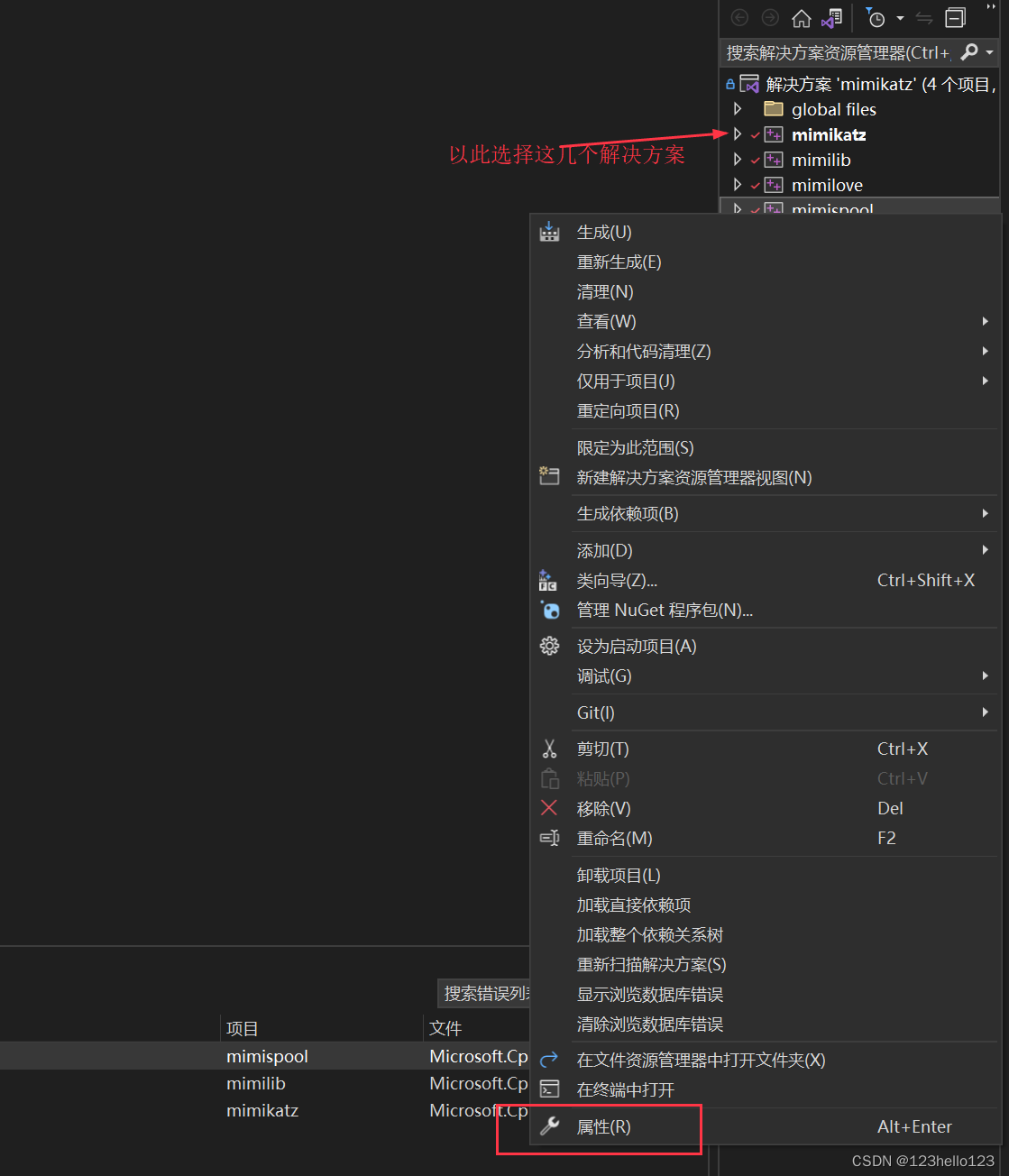Choose 重新生成(E) from the context menu
1009x1176 pixels.
619,262
